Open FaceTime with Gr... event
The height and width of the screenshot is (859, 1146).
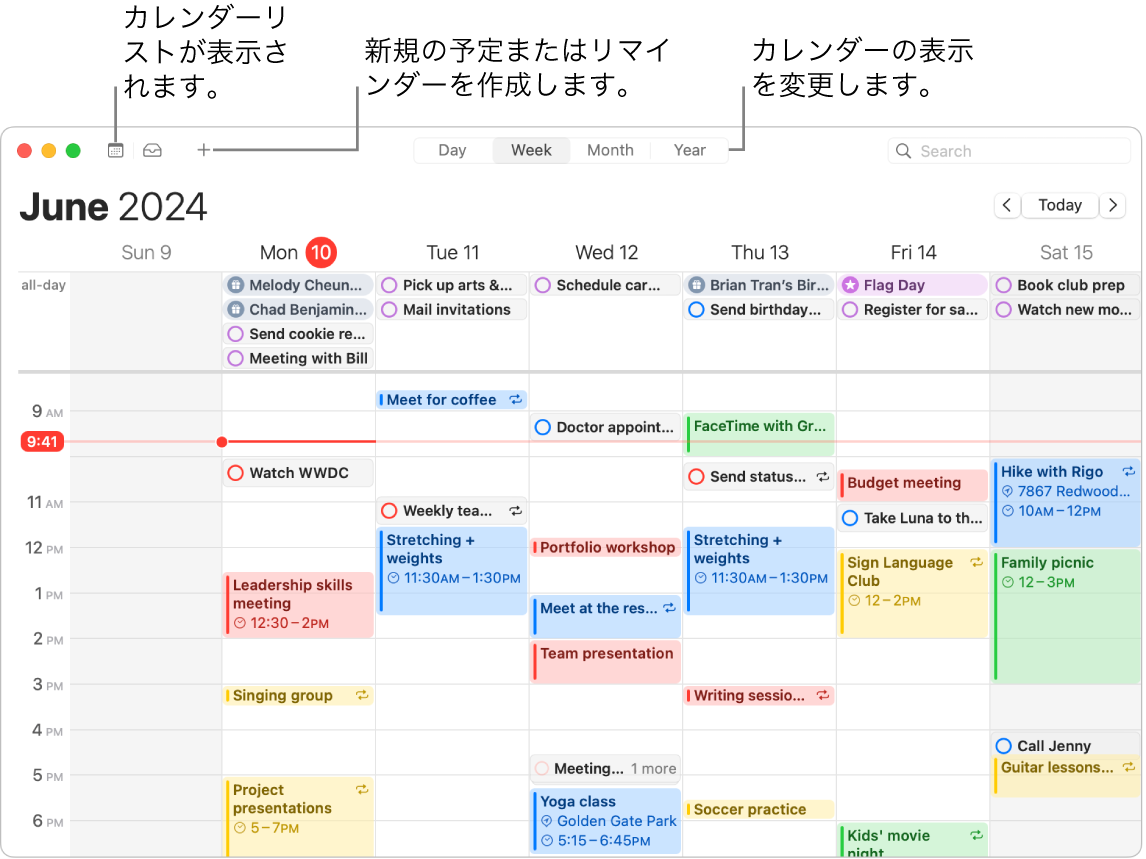pos(759,433)
